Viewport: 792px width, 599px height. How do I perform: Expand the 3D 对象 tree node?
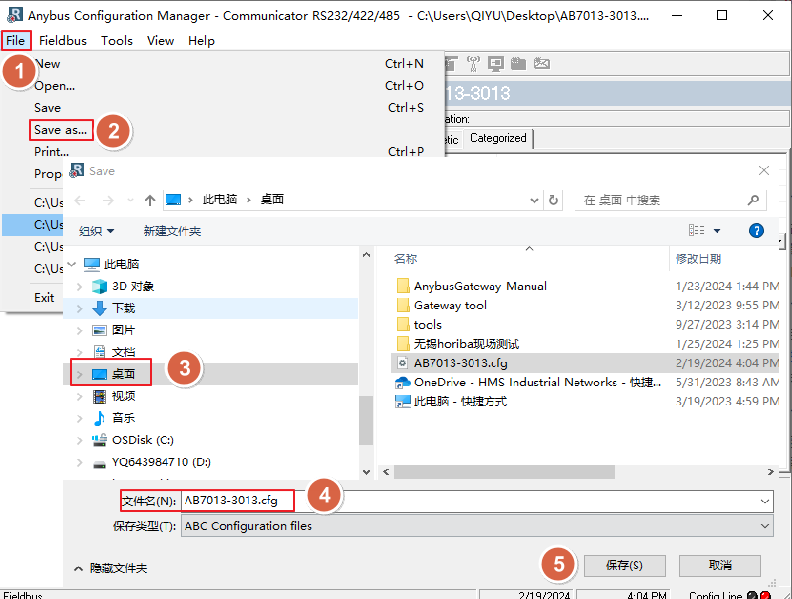click(79, 286)
